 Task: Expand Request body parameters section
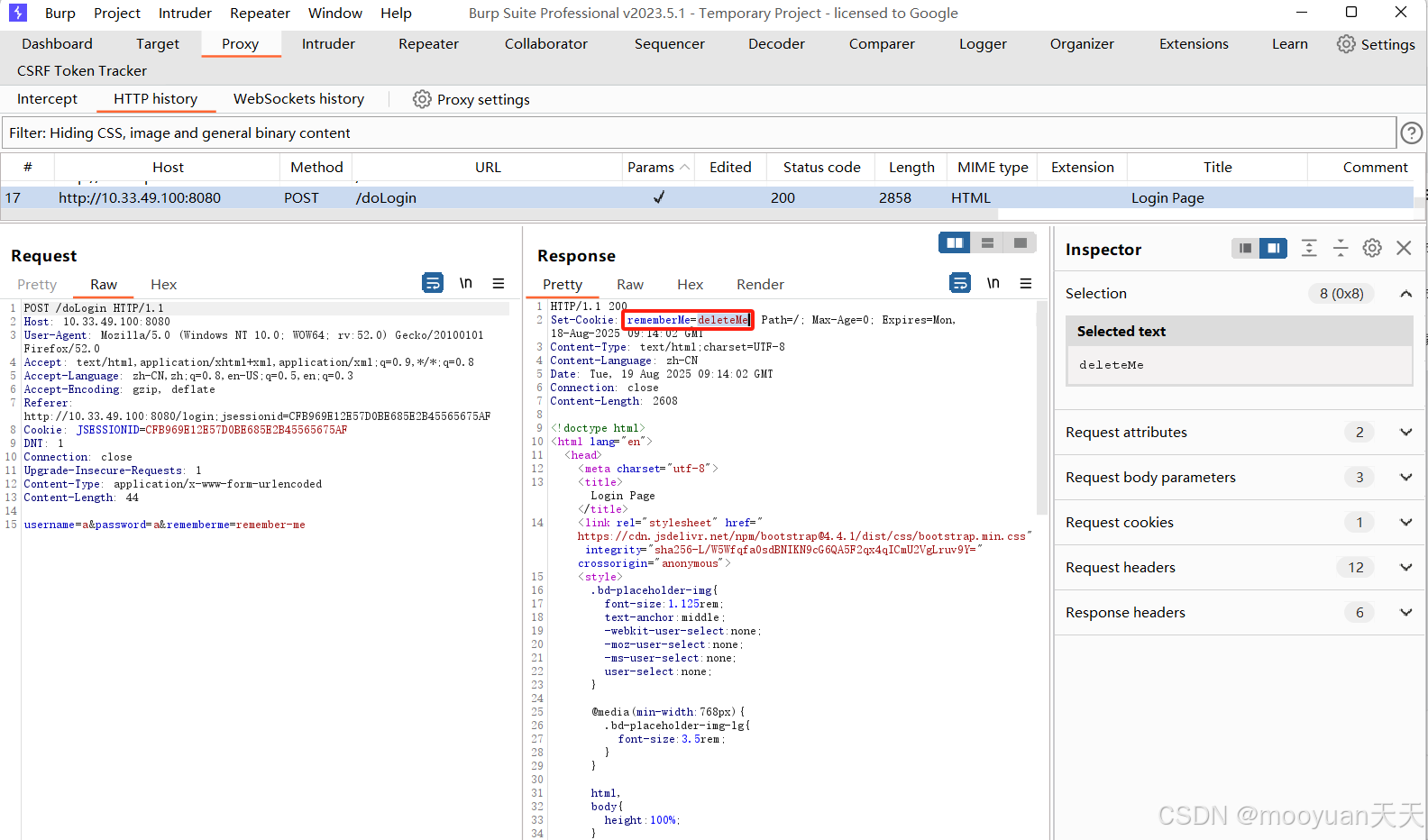point(1405,478)
